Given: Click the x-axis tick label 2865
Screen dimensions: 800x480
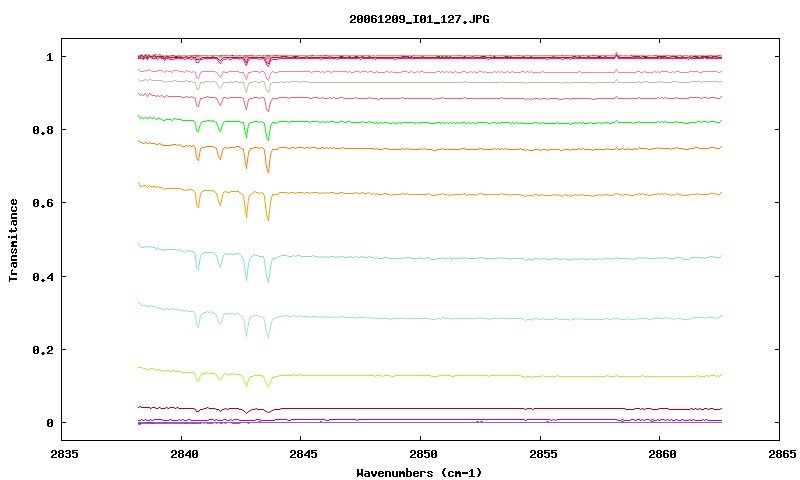Looking at the screenshot, I should click(782, 454).
